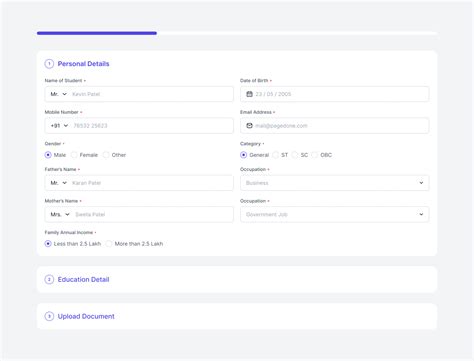Open the +91 country code dropdown
474x361 pixels.
pyautogui.click(x=59, y=126)
